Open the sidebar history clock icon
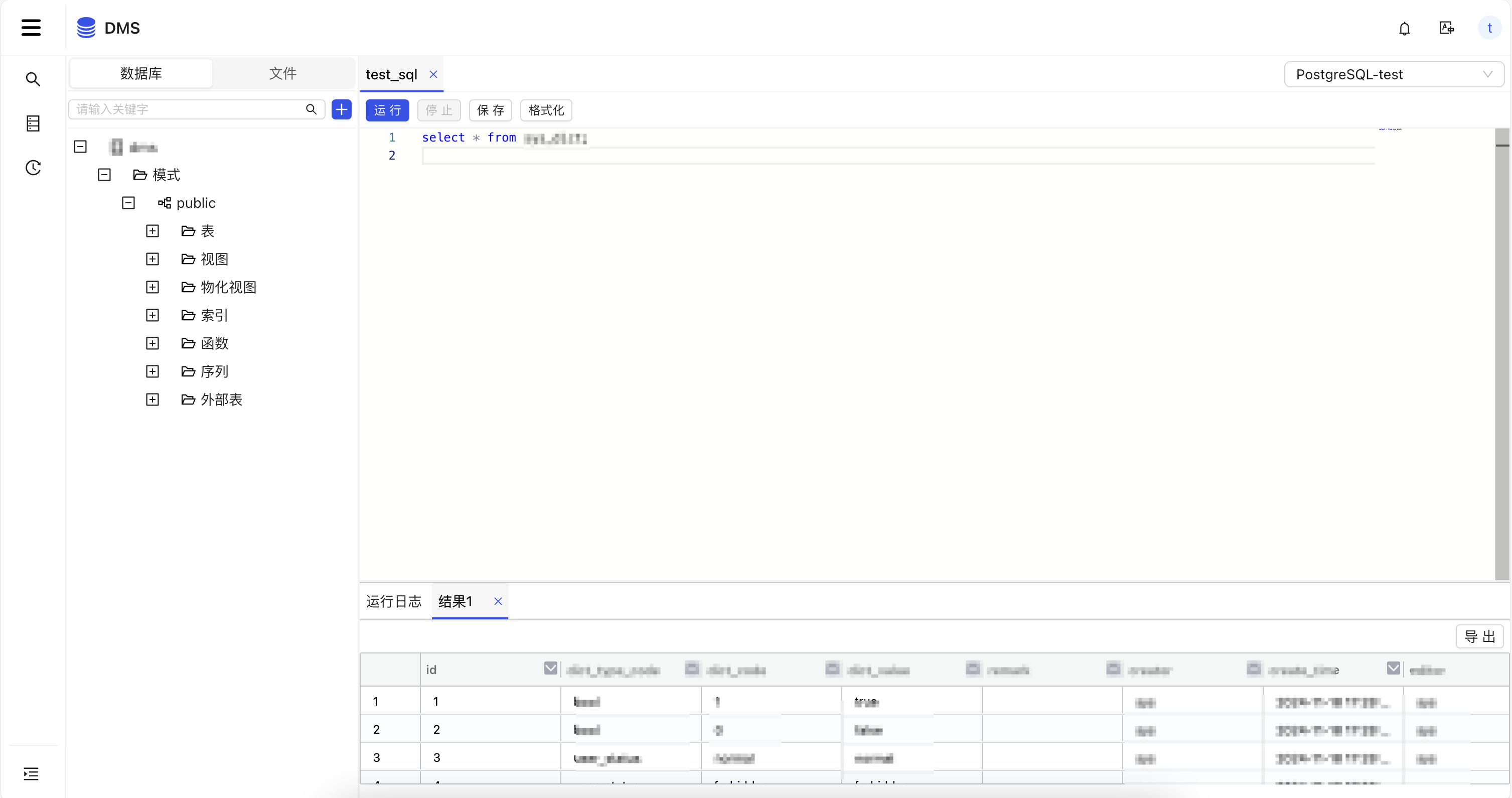Screen dimensions: 1512x798 (x=33, y=168)
